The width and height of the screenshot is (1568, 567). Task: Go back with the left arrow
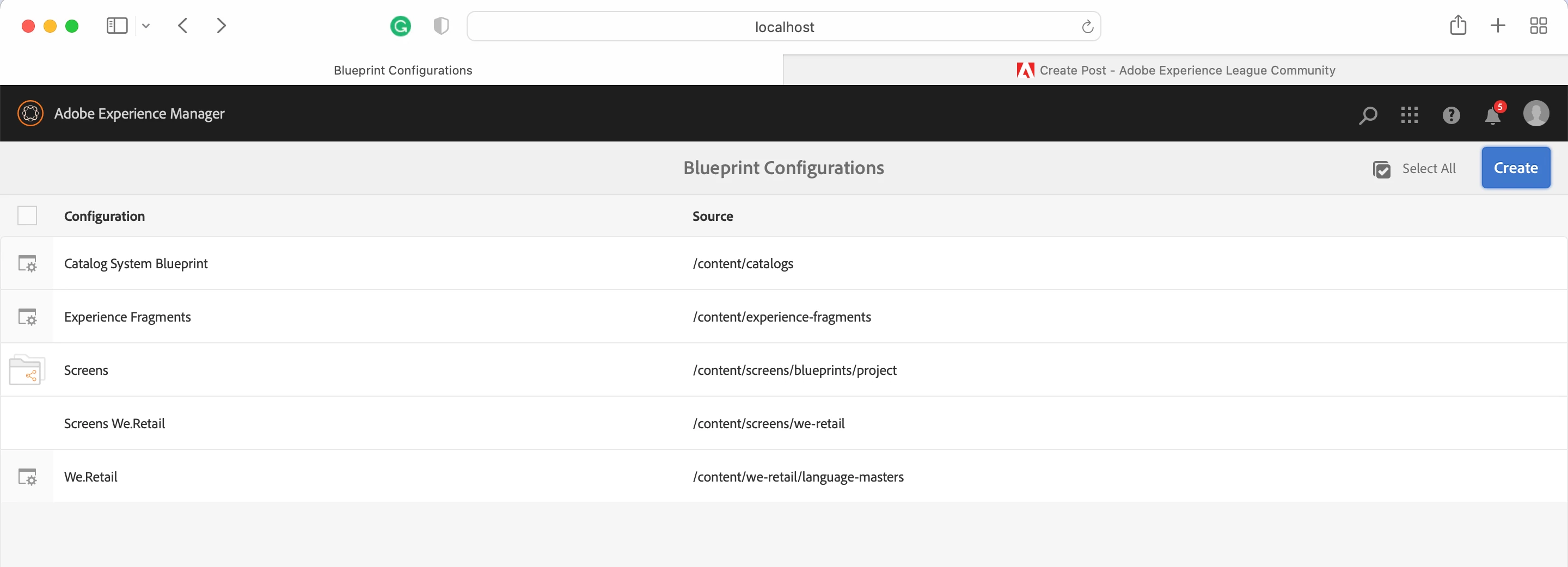point(182,26)
